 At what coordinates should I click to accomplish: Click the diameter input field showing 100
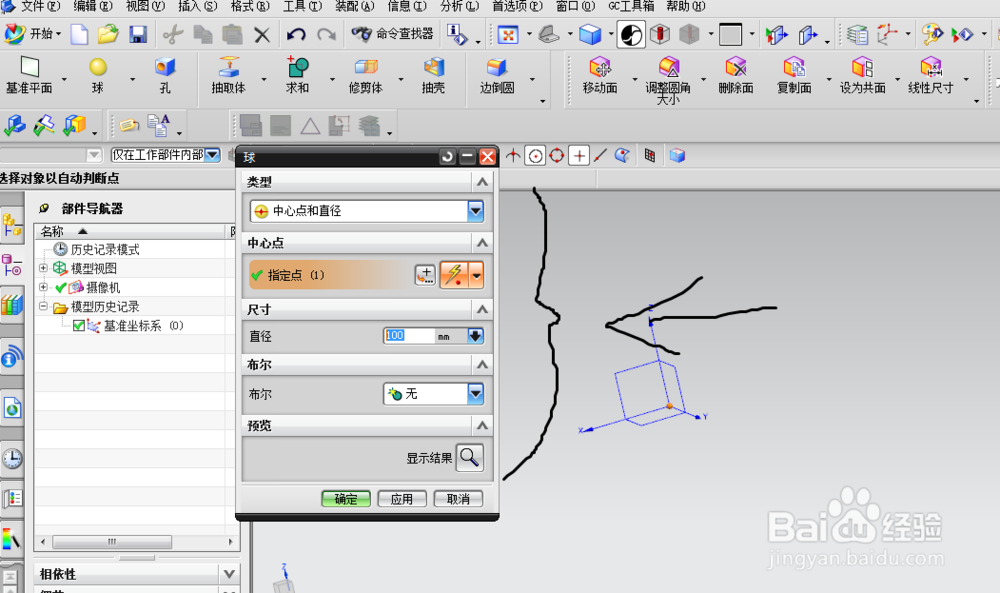click(409, 335)
